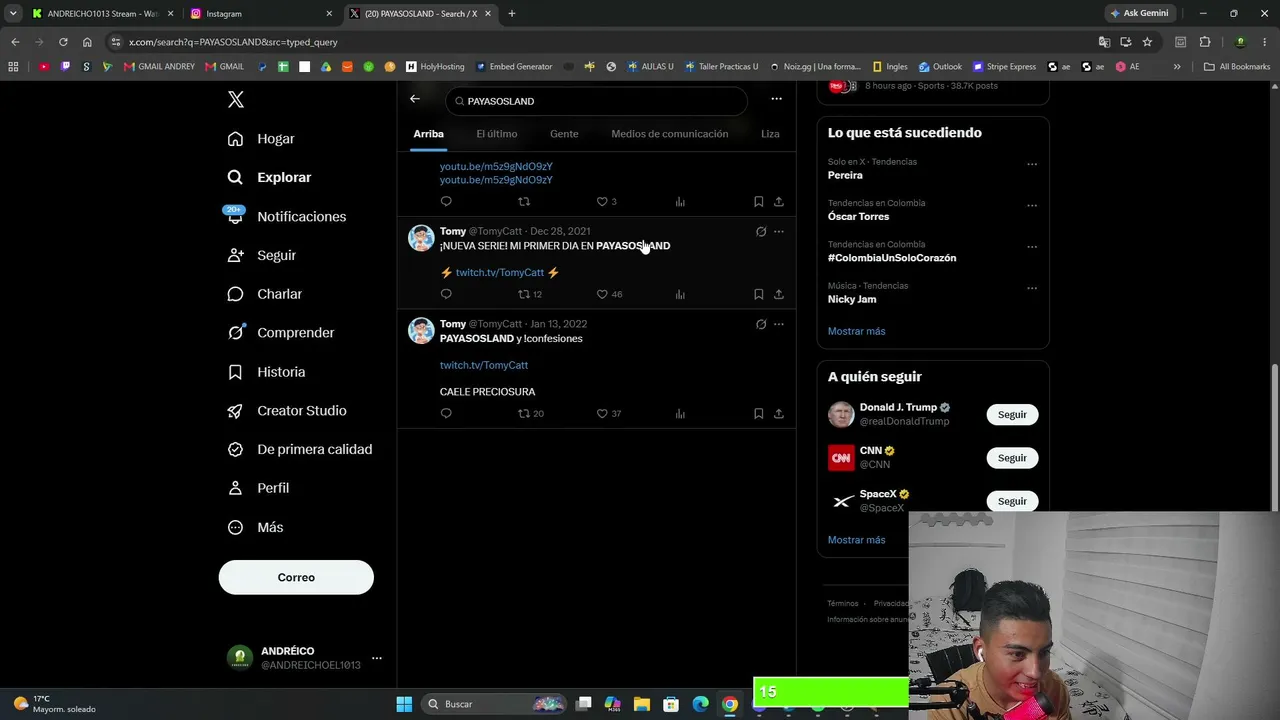Switch to the ANDREICHO1013 Stream browser tab

(x=103, y=14)
